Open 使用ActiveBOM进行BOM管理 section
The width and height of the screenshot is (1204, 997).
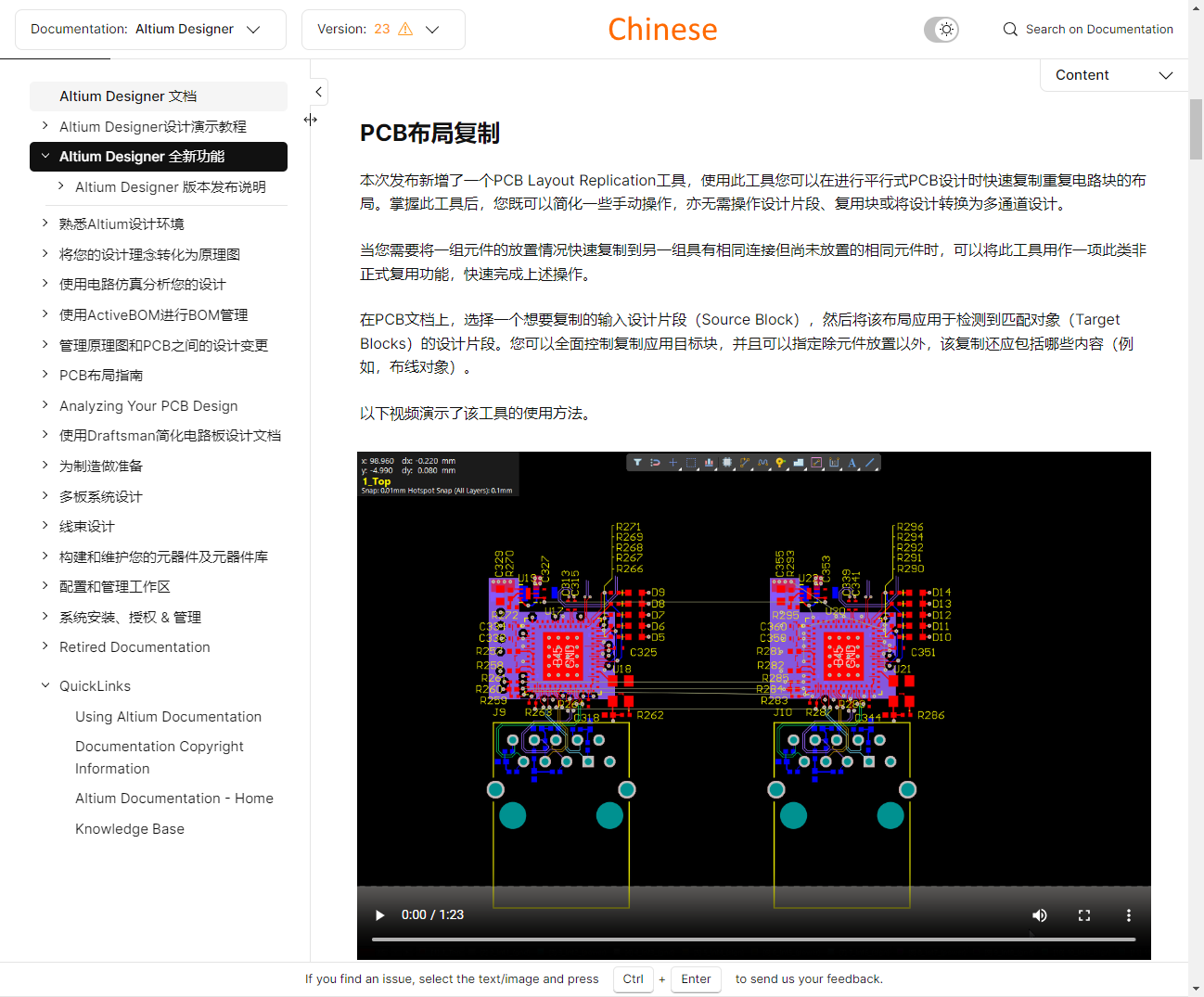click(153, 314)
